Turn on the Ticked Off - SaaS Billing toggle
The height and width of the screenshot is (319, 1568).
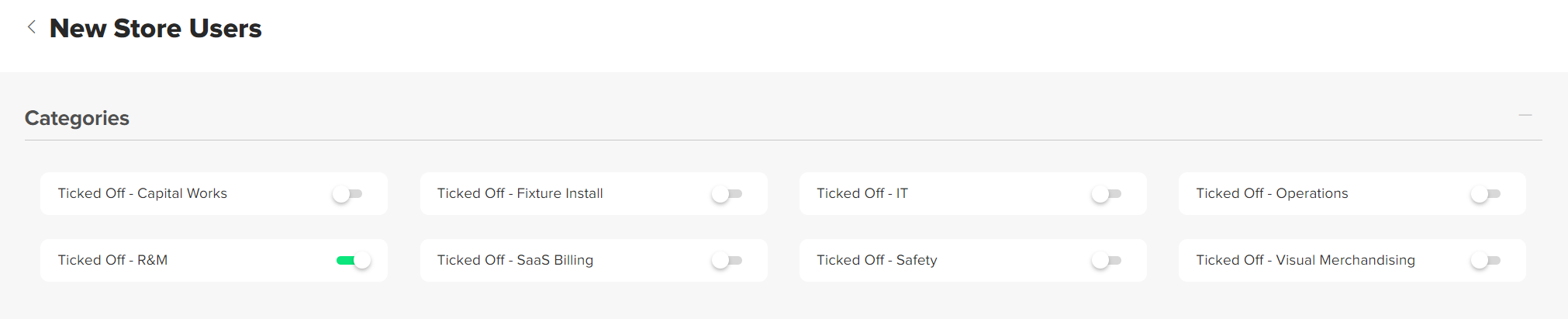coord(727,261)
